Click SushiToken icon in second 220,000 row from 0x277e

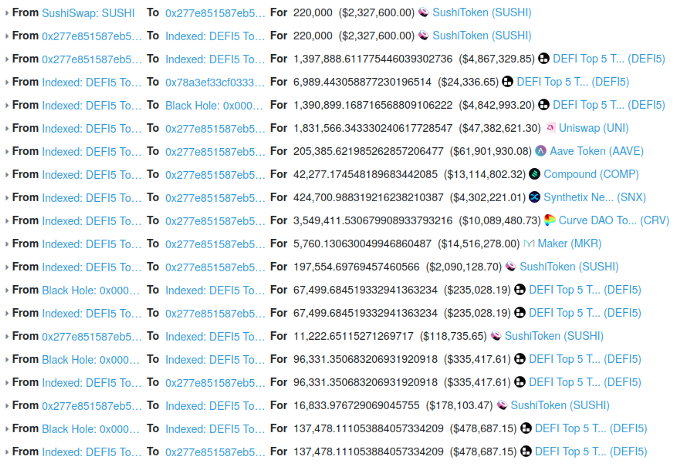click(x=424, y=36)
